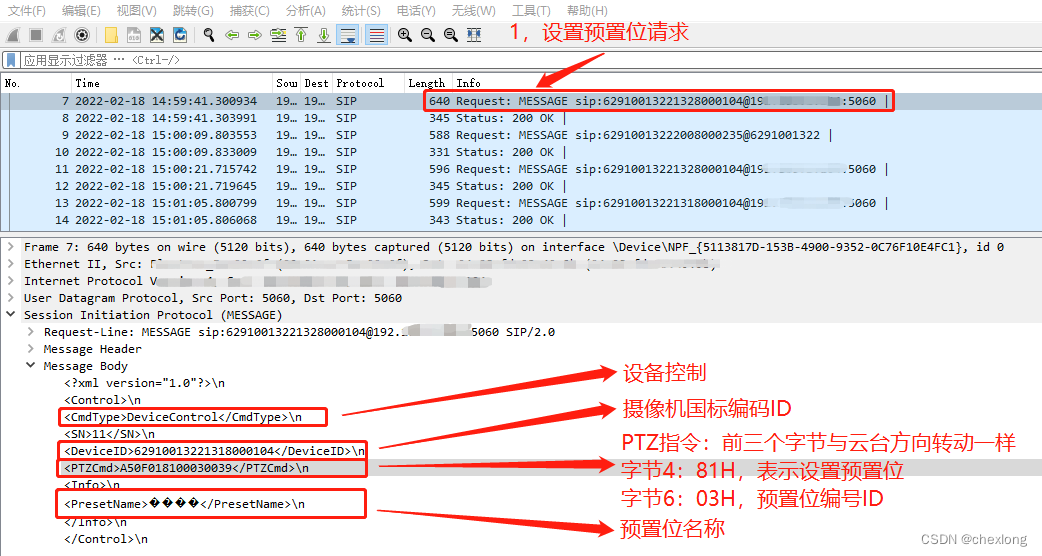Viewport: 1042px width, 556px height.
Task: Select packet 8 with 345 Status 200 OK
Action: pos(521,118)
